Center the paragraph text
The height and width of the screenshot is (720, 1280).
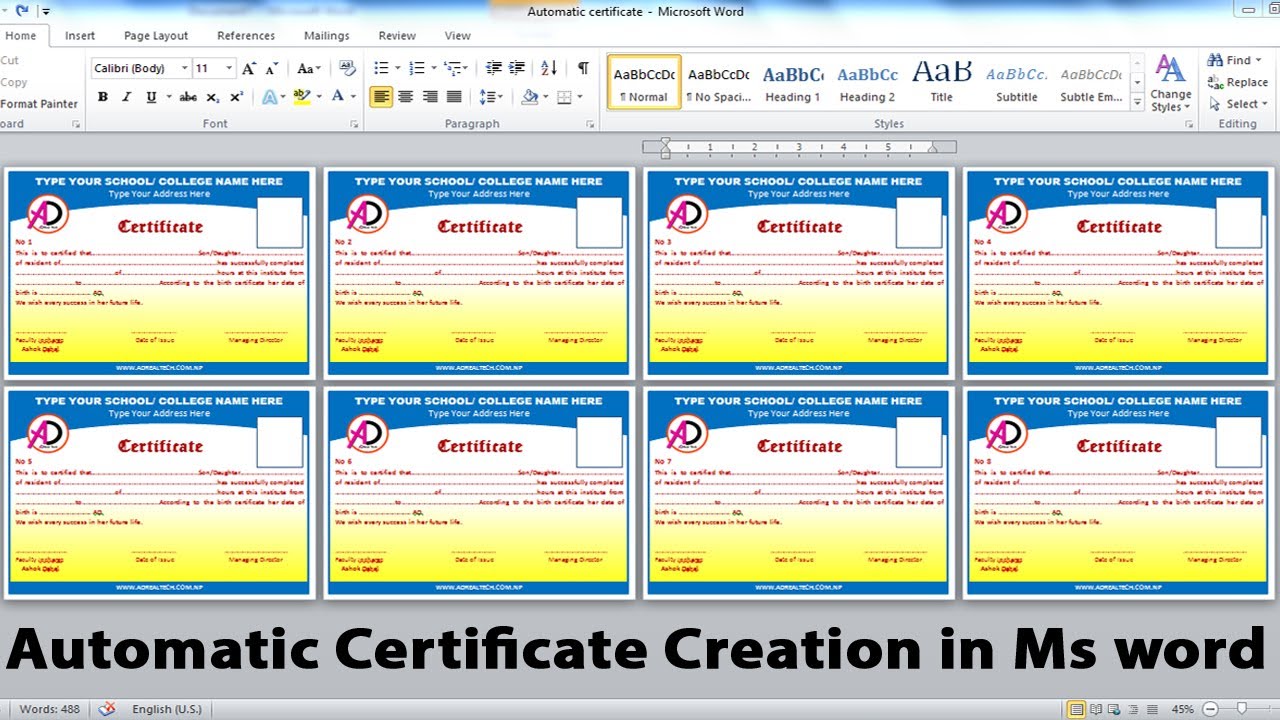coord(406,97)
